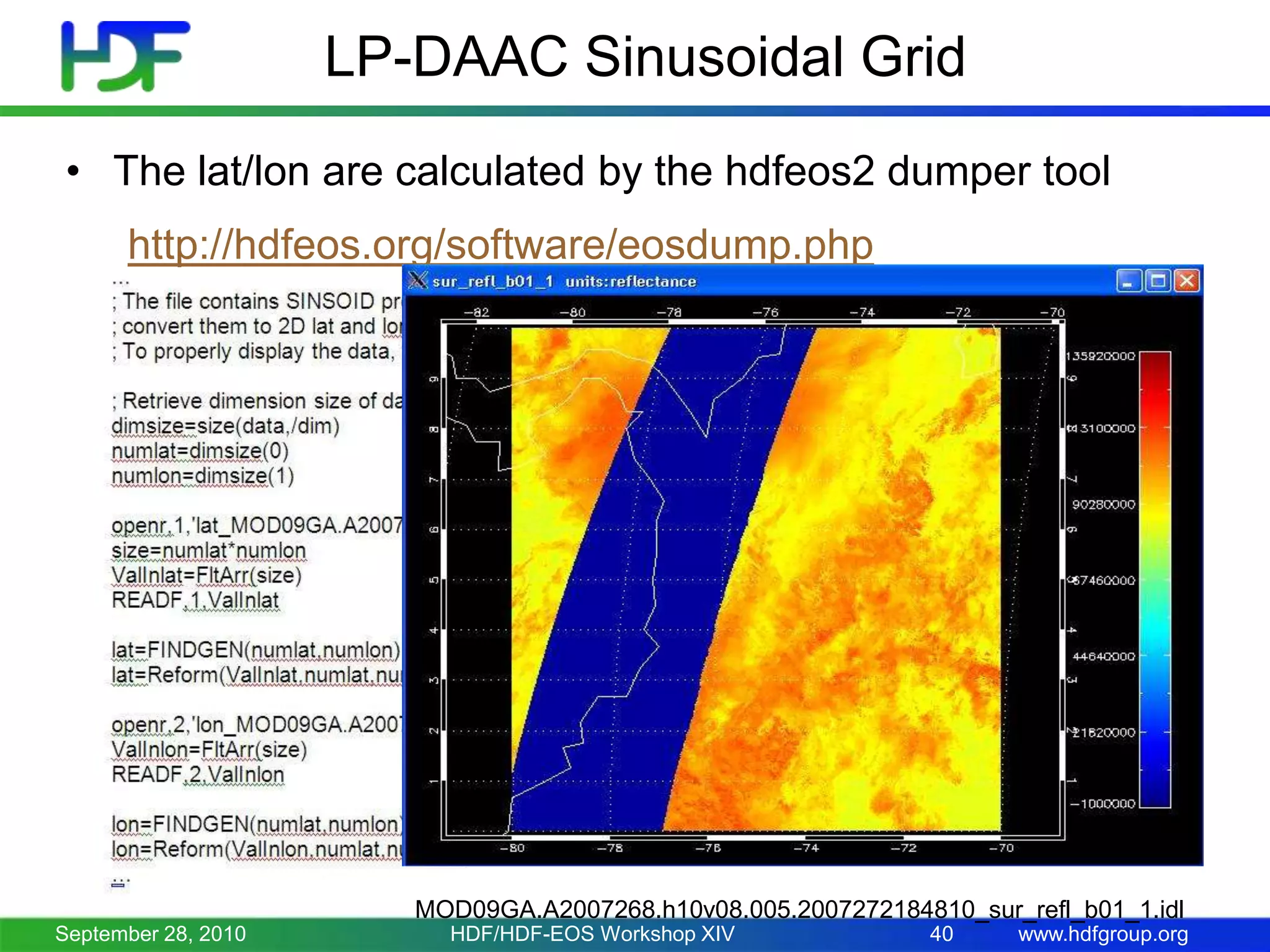This screenshot has height=952, width=1270.
Task: Click the HDF logo
Action: pos(125,56)
